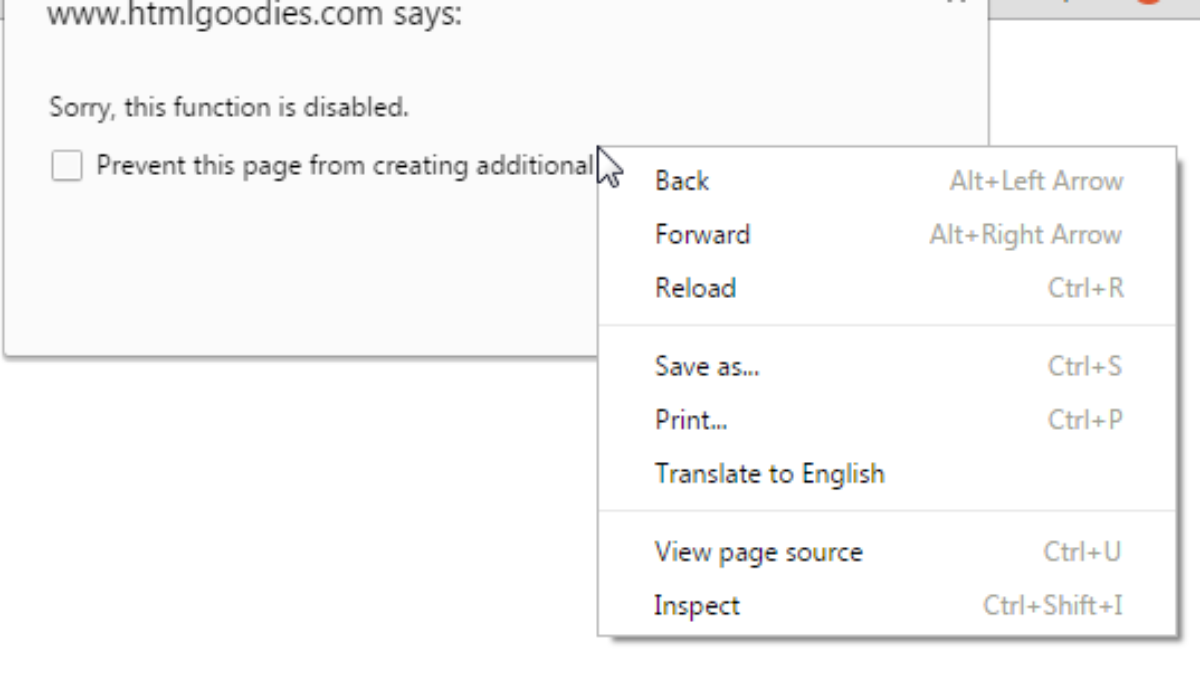
Task: Choose Back from the context menu
Action: coord(682,181)
